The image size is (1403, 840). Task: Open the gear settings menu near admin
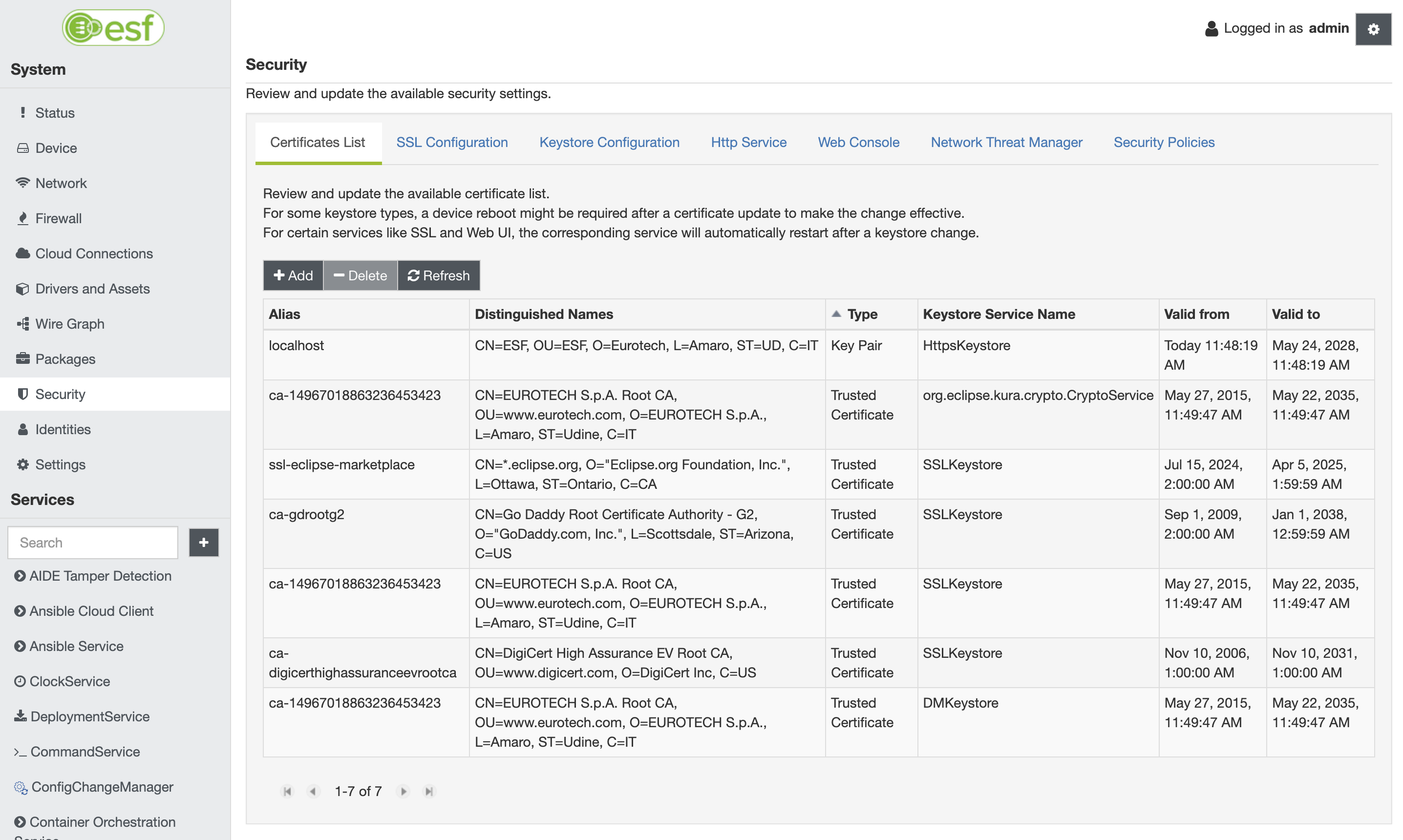1373,29
